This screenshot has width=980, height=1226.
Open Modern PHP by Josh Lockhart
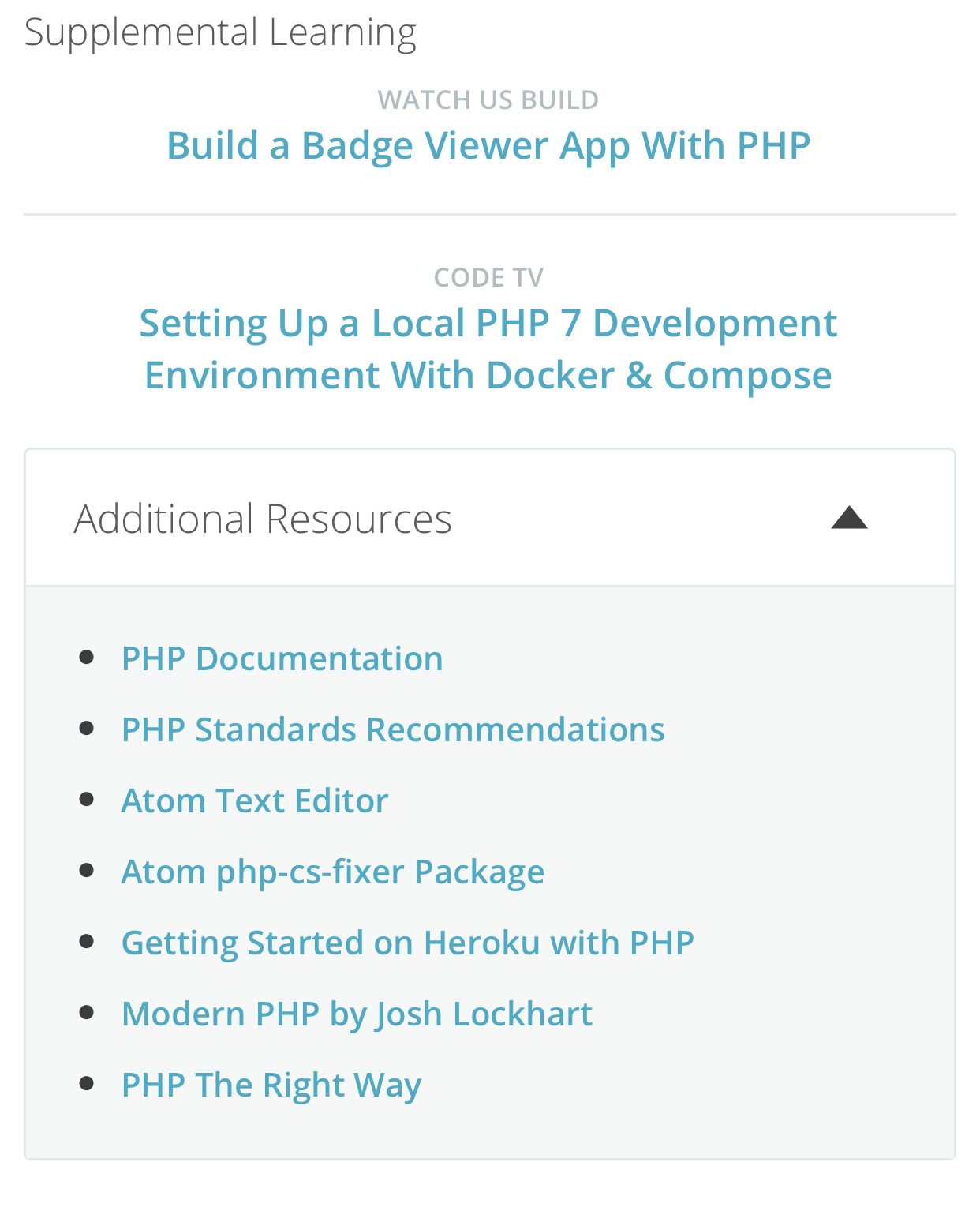point(357,1013)
